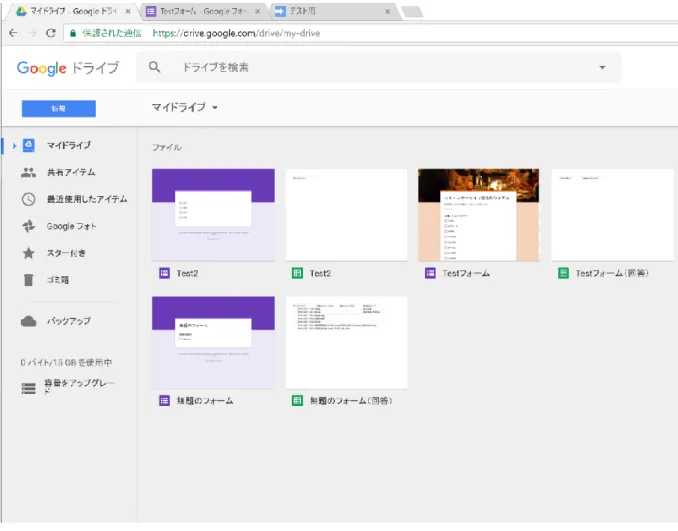Viewport: 678px width, 531px height.
Task: Click the cloud backup icon
Action: (x=29, y=321)
